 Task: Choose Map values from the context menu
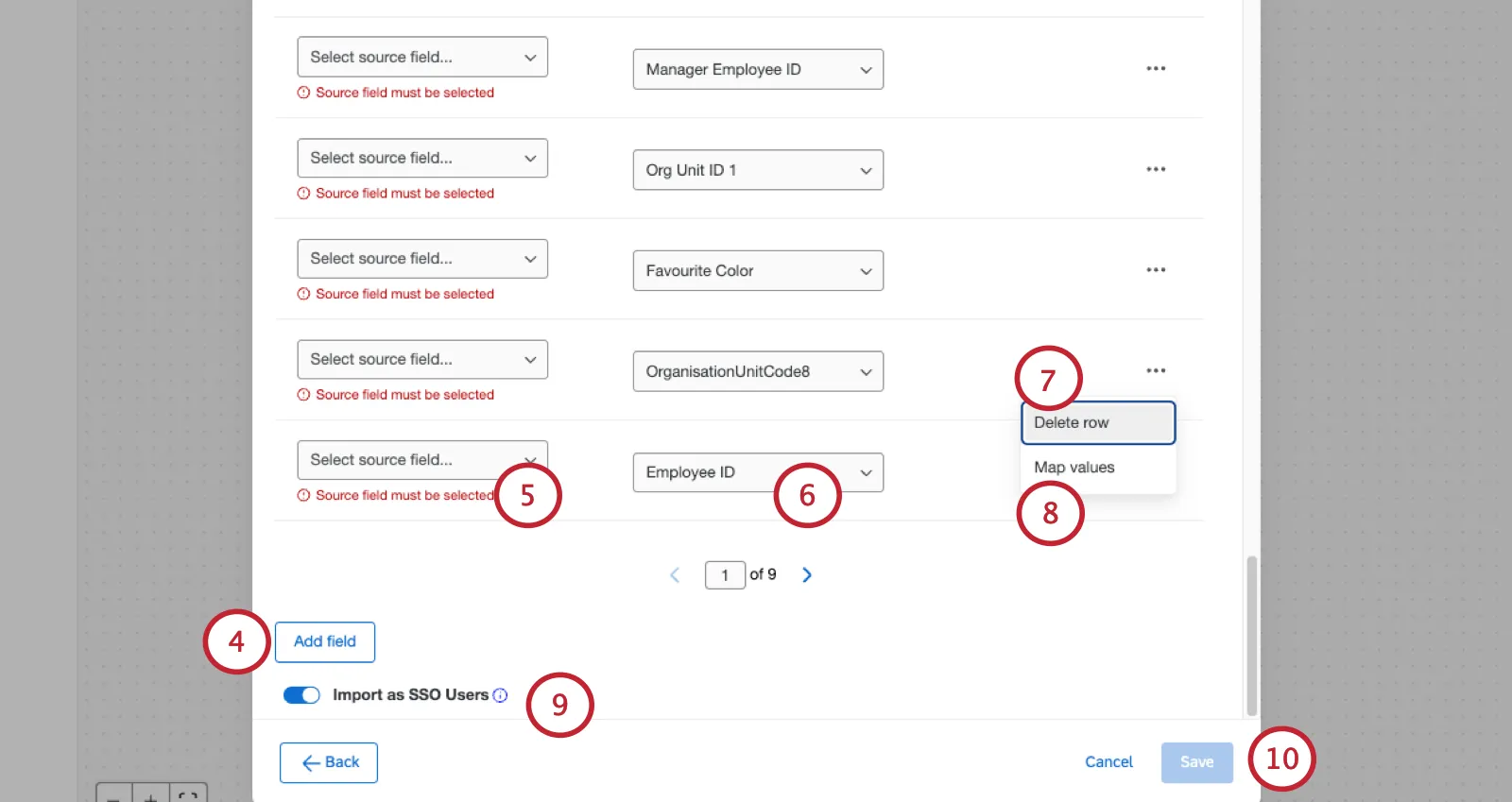pos(1098,468)
